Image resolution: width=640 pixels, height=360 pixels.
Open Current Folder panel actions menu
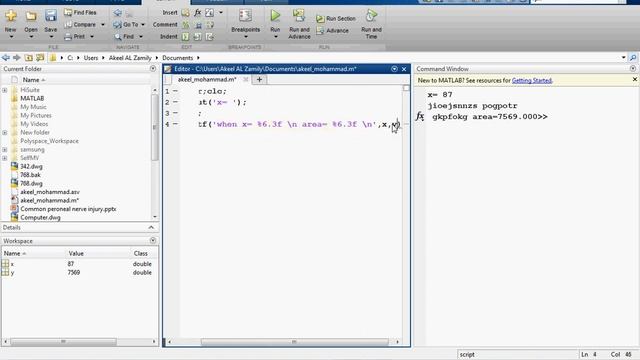[x=153, y=69]
